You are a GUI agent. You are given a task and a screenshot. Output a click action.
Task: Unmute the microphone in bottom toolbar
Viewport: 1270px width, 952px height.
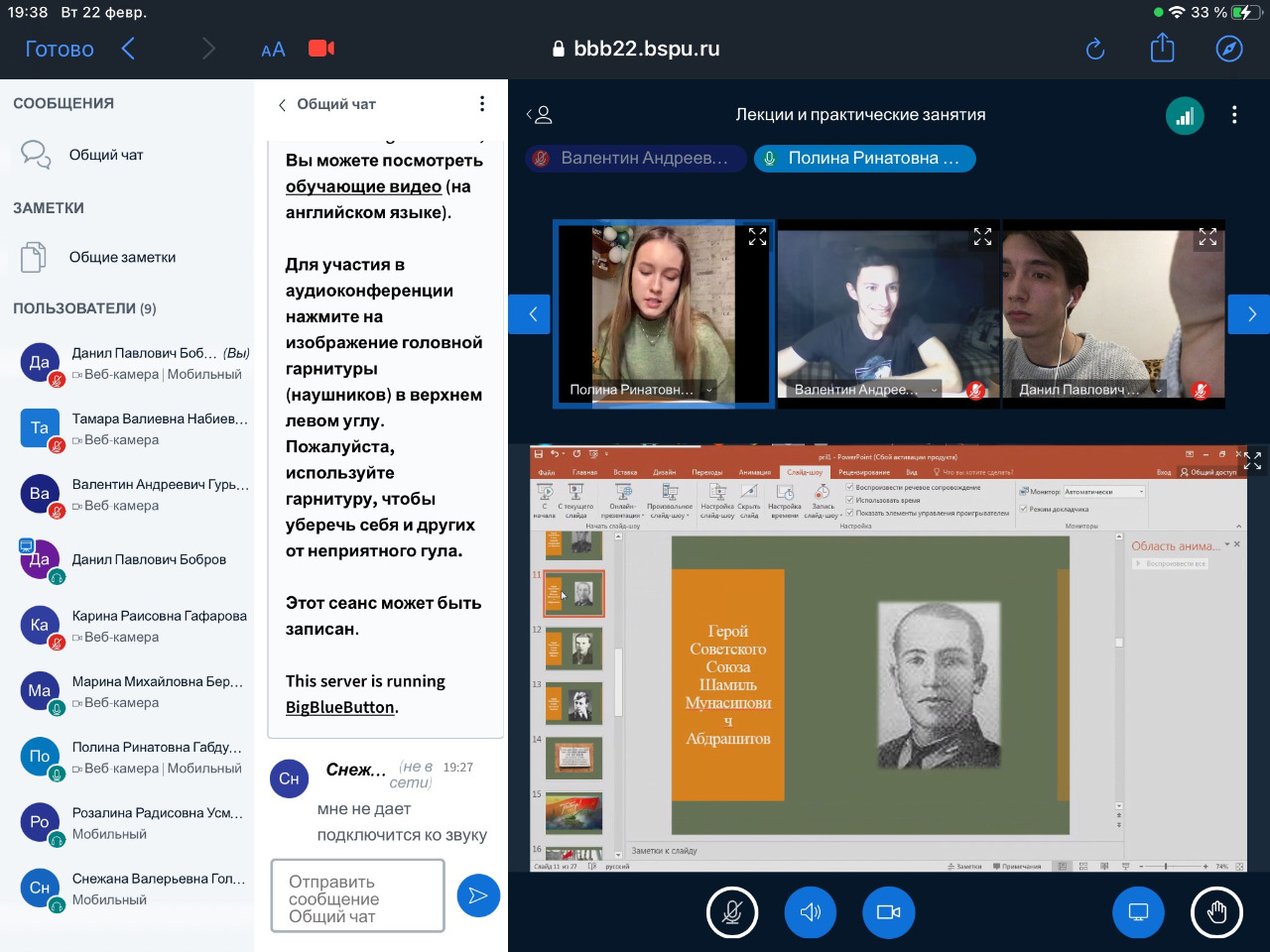(732, 912)
